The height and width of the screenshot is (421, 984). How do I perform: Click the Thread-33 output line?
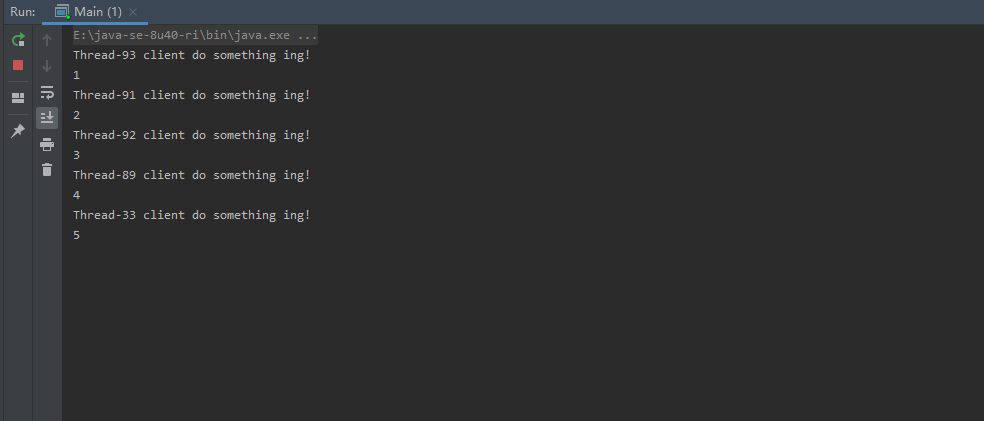tap(191, 215)
